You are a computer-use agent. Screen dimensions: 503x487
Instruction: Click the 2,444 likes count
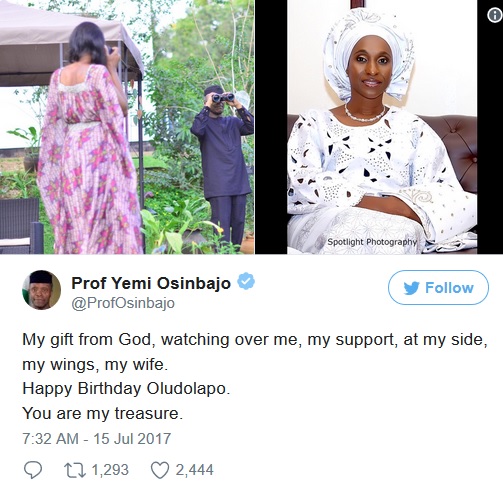194,470
